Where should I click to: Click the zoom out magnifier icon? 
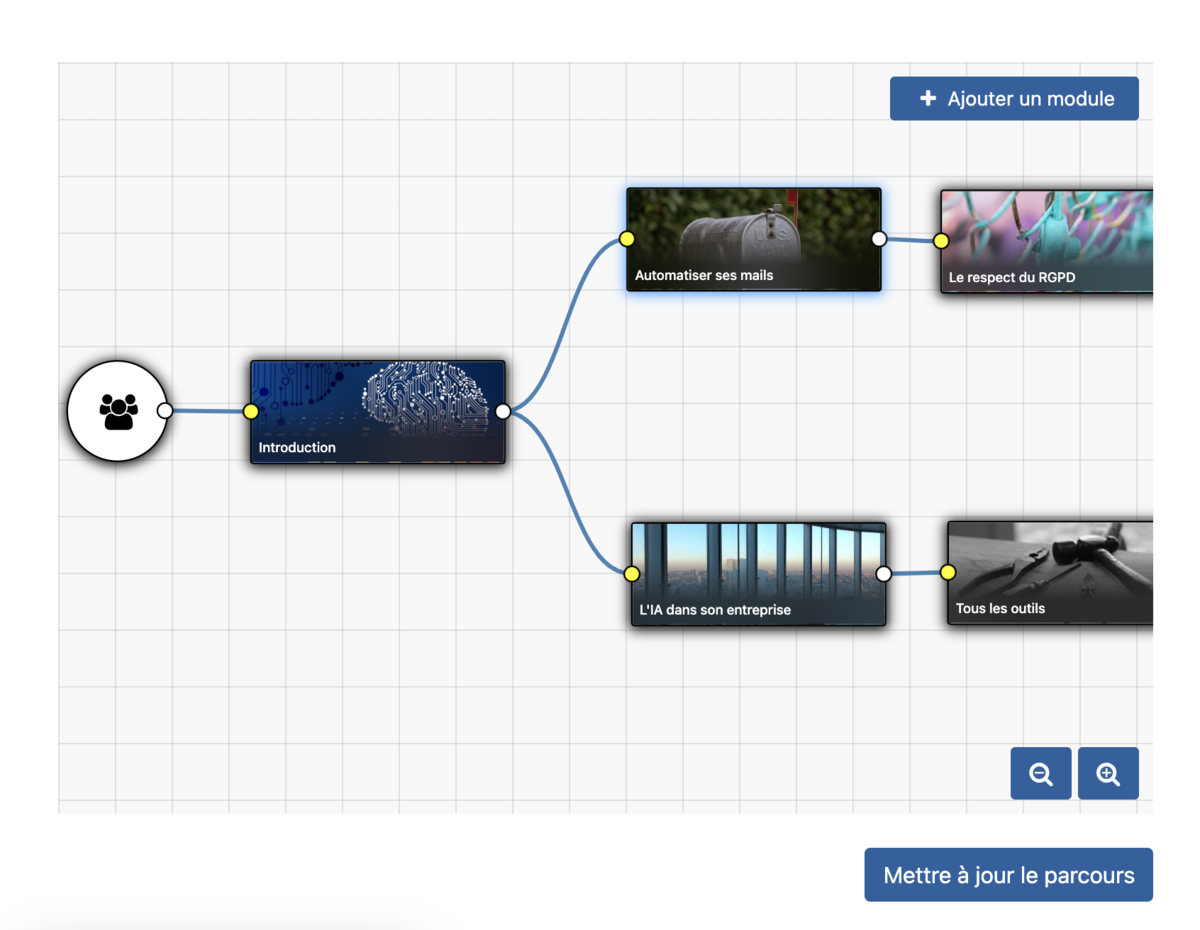(x=1041, y=774)
